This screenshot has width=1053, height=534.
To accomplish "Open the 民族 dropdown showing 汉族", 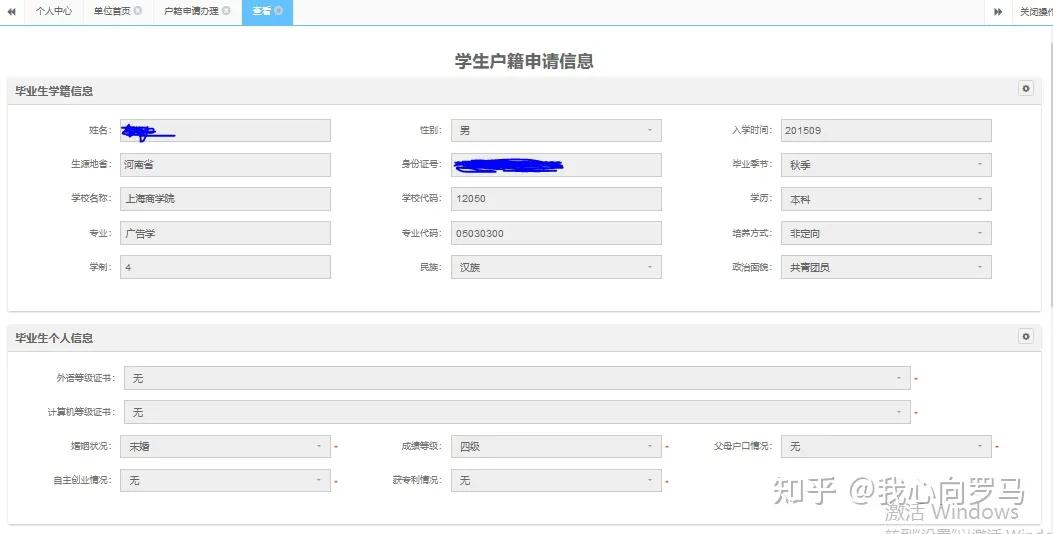I will point(556,267).
